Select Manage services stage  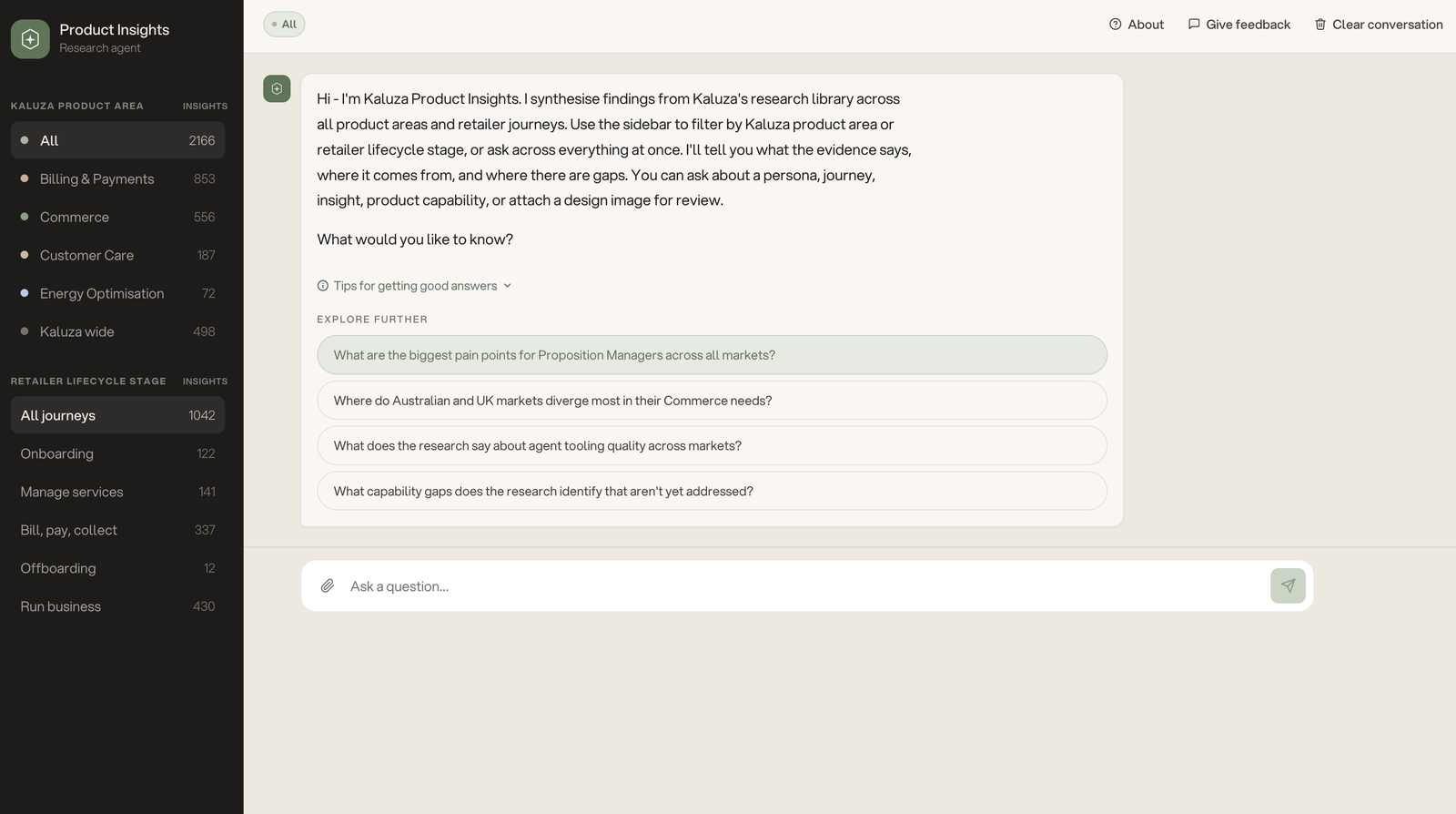[117, 492]
